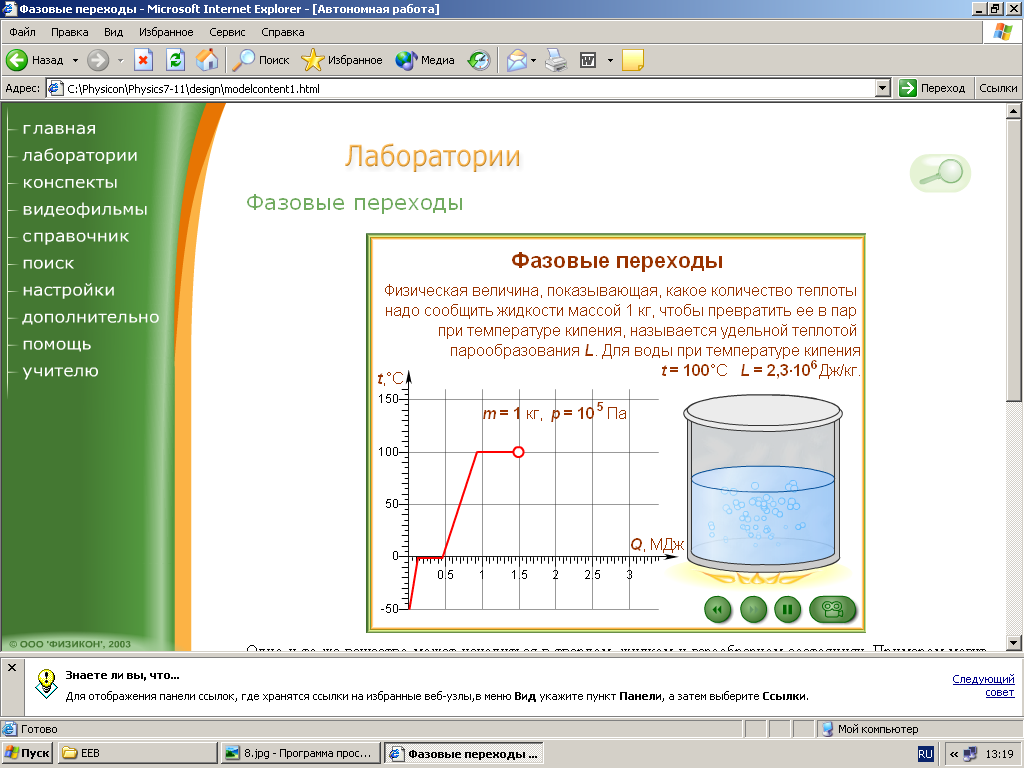Close the tip-of-the-day panel
Image resolution: width=1024 pixels, height=768 pixels.
coord(12,667)
